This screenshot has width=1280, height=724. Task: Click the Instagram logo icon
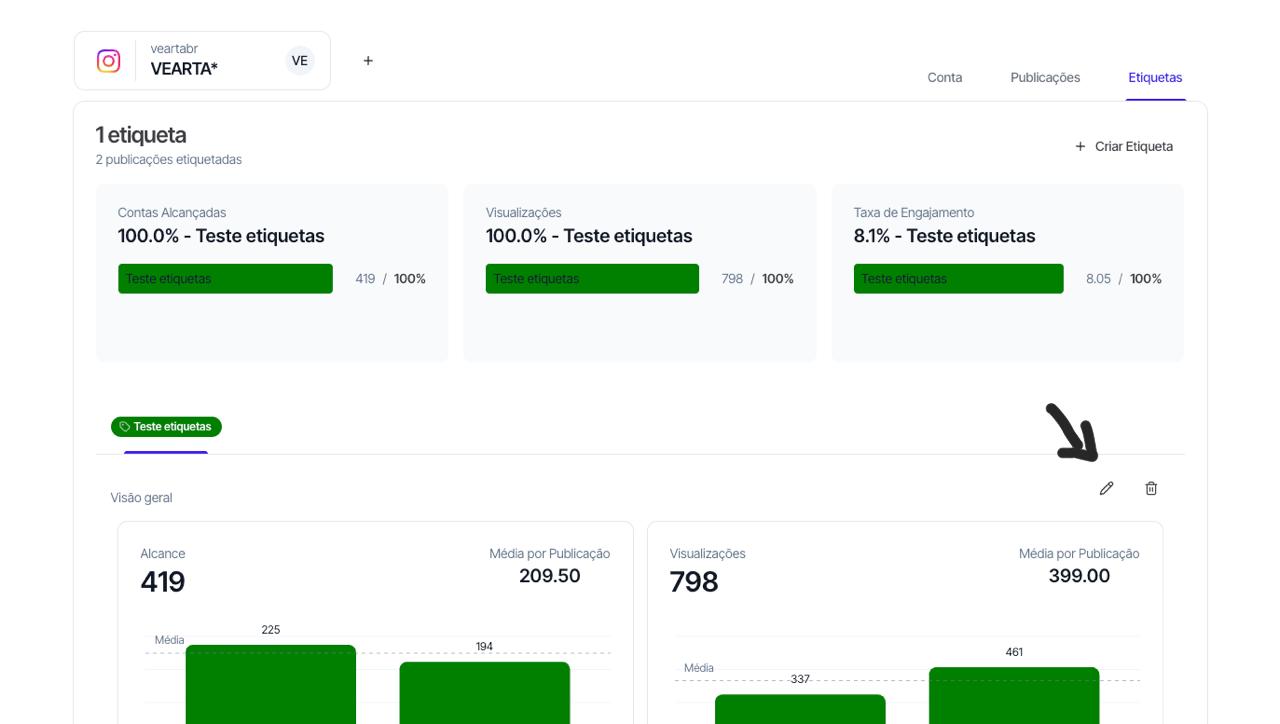108,61
